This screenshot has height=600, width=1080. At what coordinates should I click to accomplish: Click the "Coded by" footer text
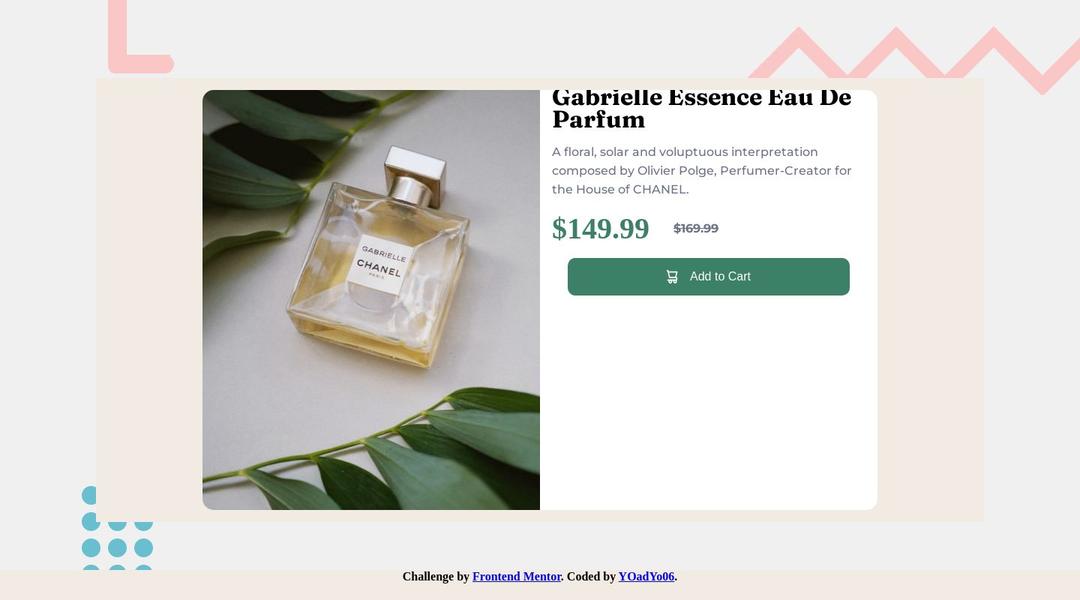(x=591, y=577)
